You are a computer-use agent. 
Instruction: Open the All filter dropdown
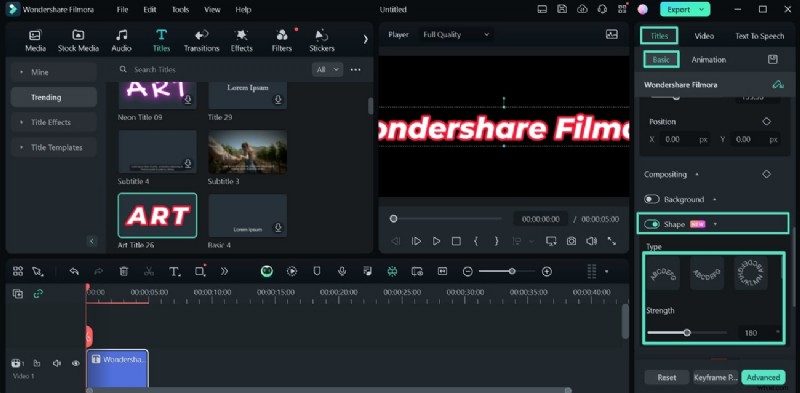pos(327,69)
